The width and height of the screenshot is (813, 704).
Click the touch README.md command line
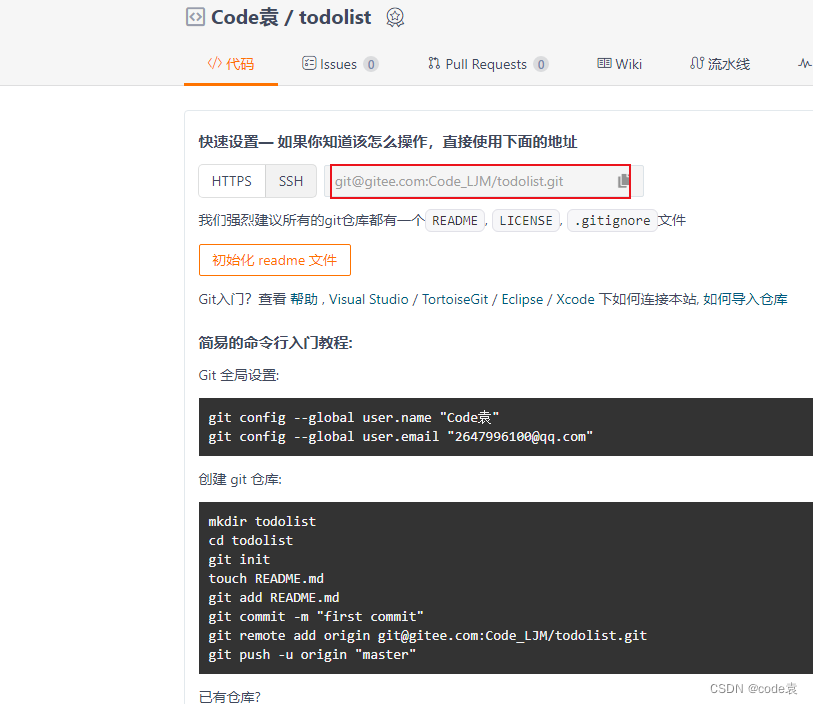point(266,579)
